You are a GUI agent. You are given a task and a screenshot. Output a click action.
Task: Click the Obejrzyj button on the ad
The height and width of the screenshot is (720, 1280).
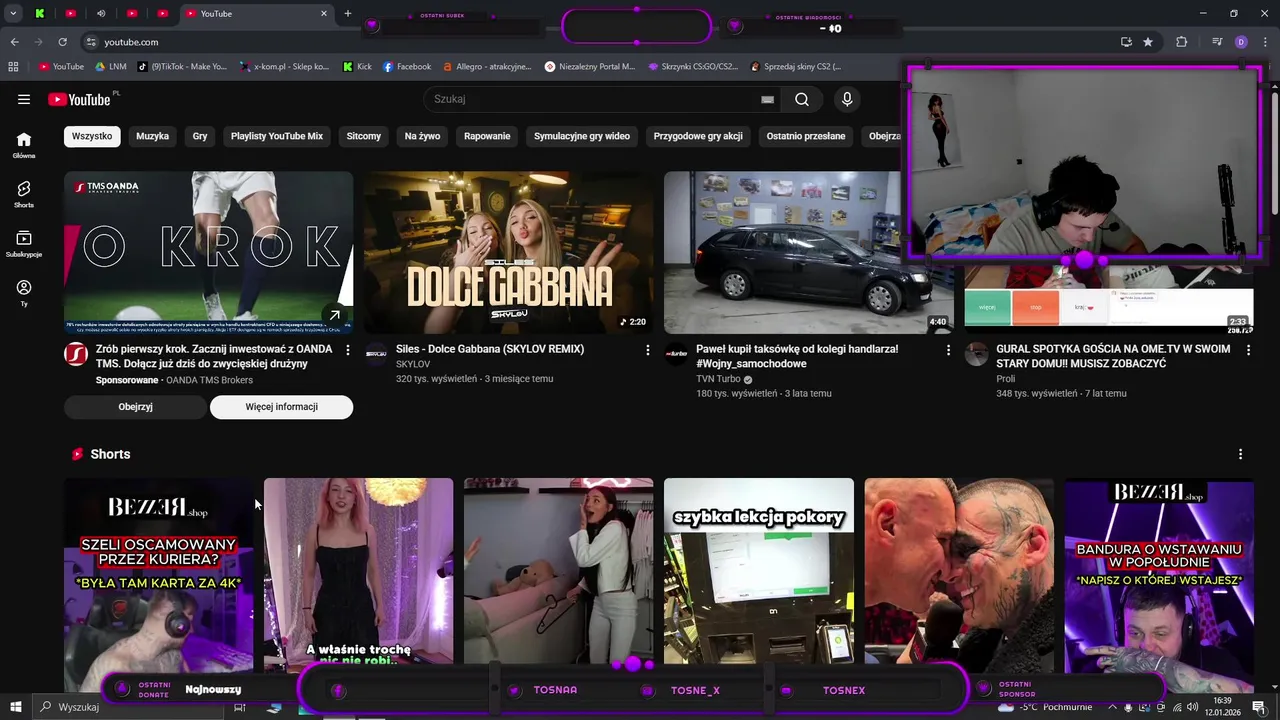135,407
